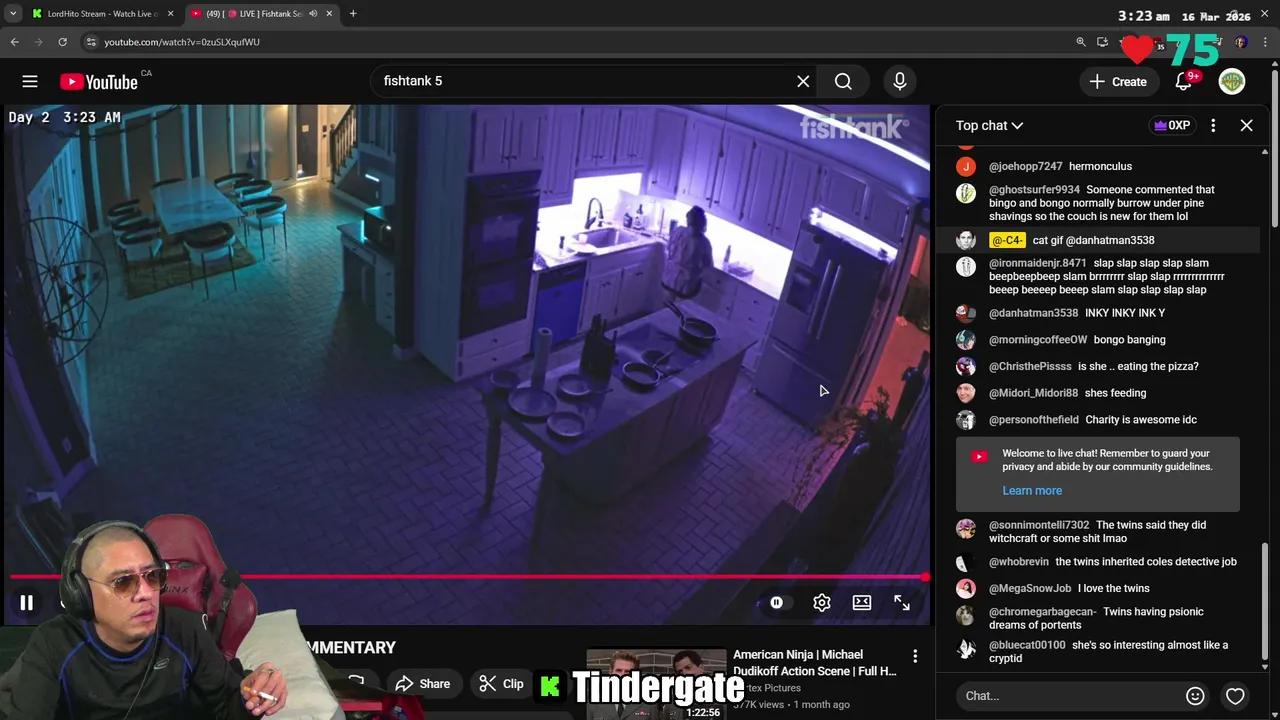Run search with the magnifier button
1280x720 pixels.
(x=843, y=81)
